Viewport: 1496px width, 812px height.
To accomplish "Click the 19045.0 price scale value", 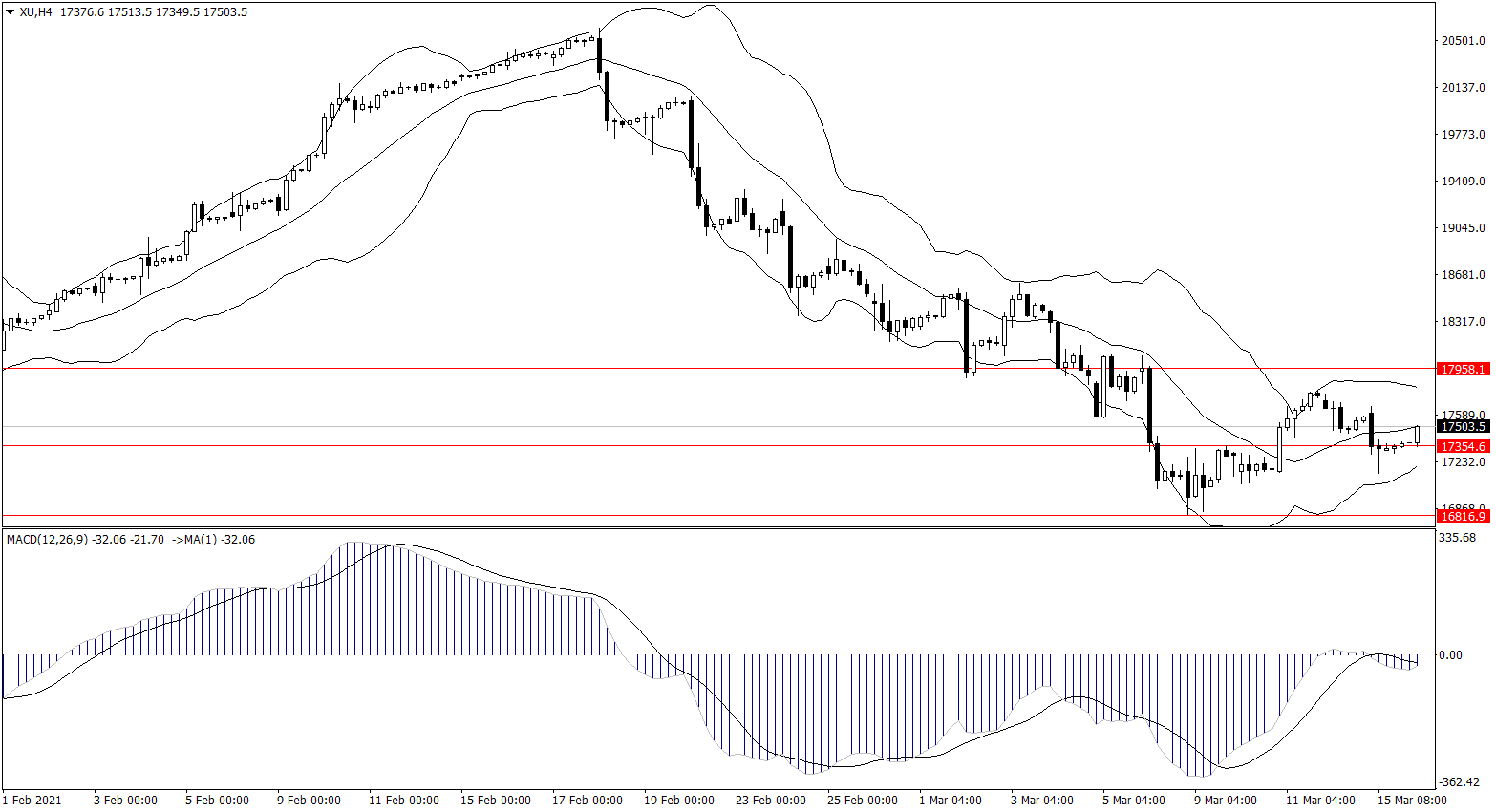I will [1463, 228].
